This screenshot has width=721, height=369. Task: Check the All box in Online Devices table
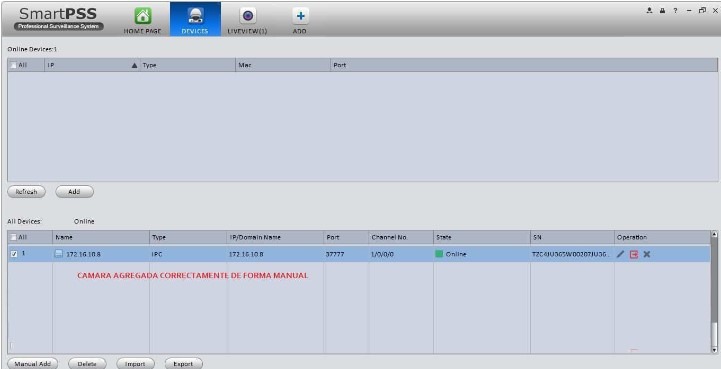[14, 65]
